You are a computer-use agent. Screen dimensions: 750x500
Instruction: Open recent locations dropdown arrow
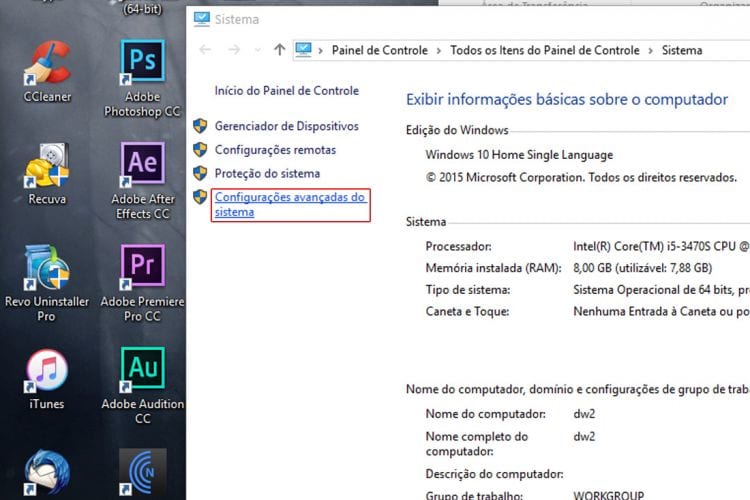[x=257, y=50]
